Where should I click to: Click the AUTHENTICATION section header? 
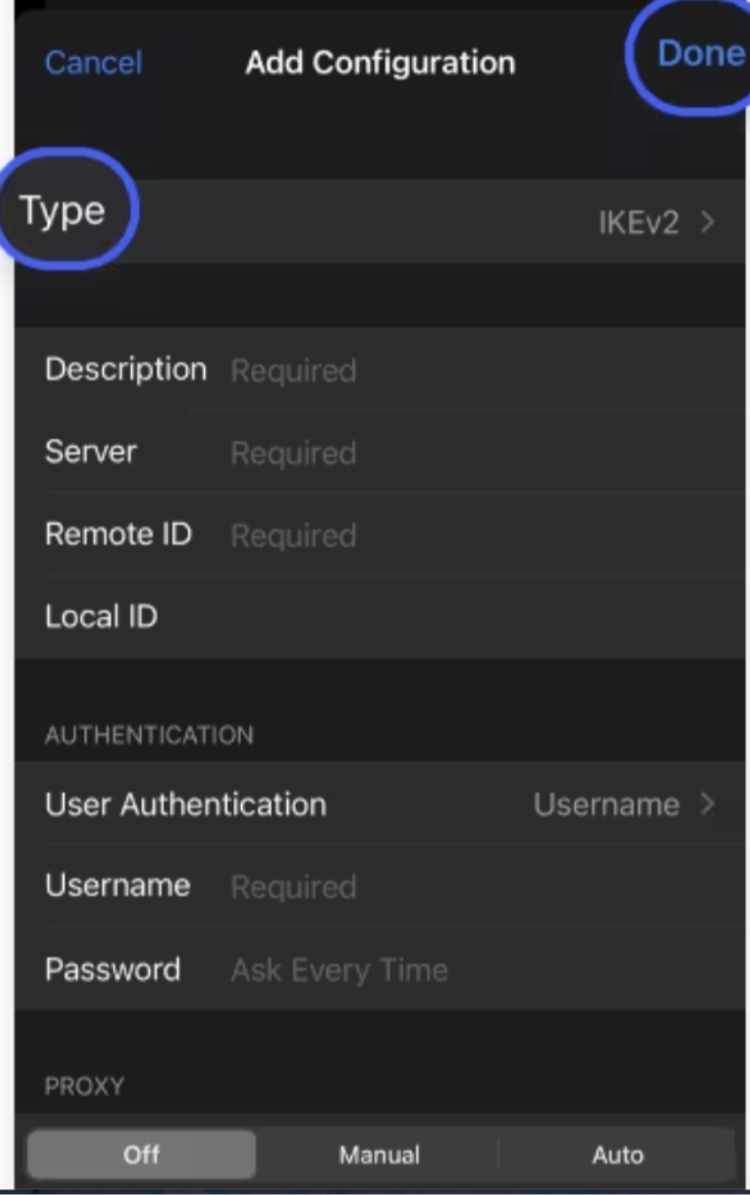click(149, 735)
